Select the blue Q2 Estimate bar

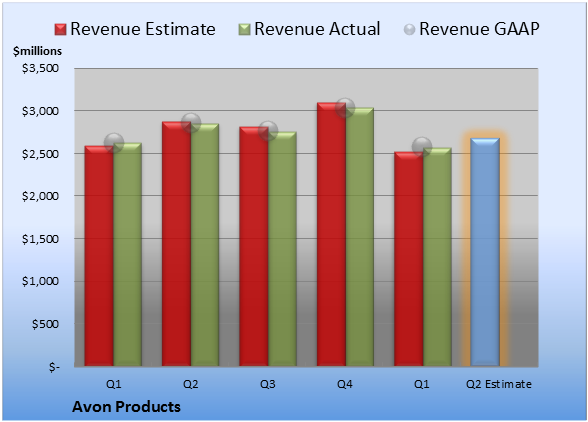click(x=485, y=252)
